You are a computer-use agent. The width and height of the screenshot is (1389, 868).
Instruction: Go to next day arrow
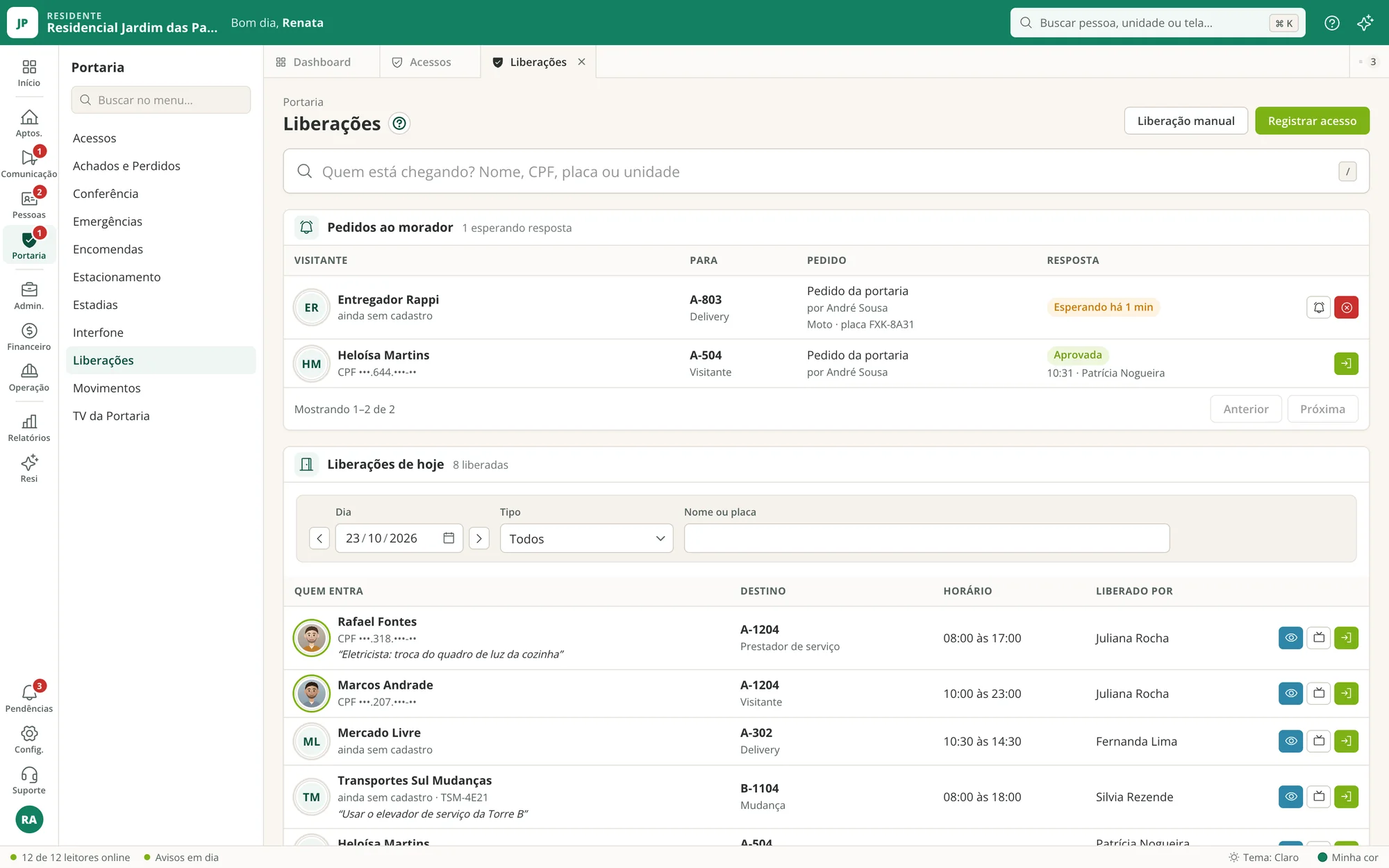pos(479,539)
